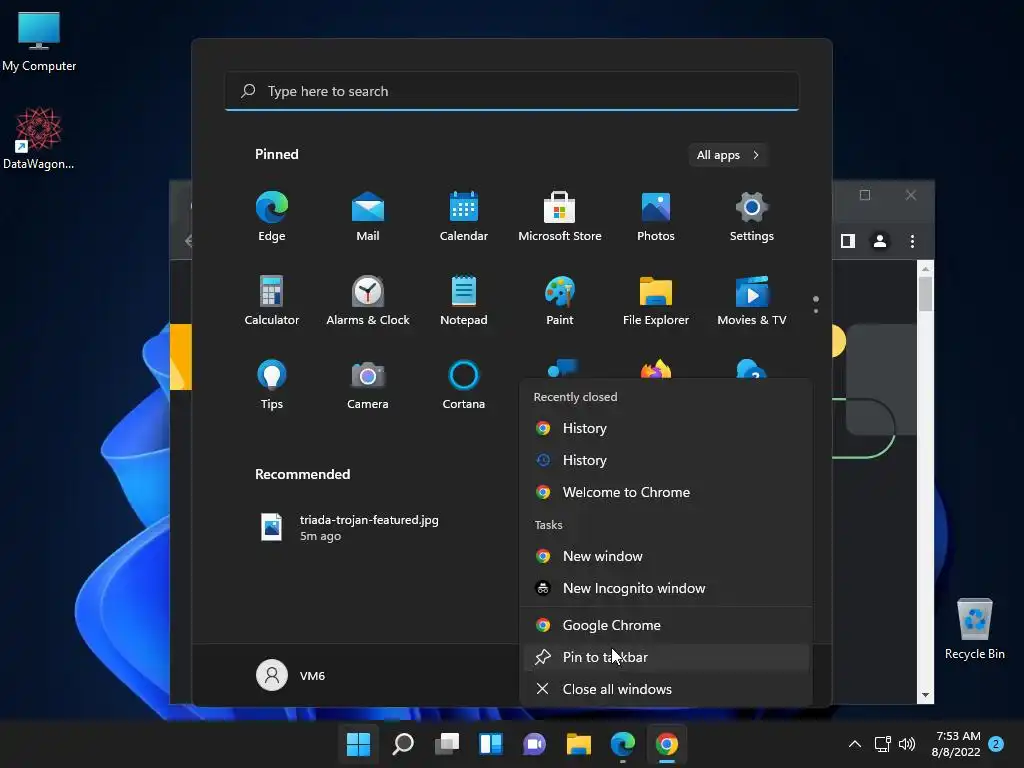The height and width of the screenshot is (768, 1024).
Task: Open Edge from pinned apps
Action: pos(272,217)
